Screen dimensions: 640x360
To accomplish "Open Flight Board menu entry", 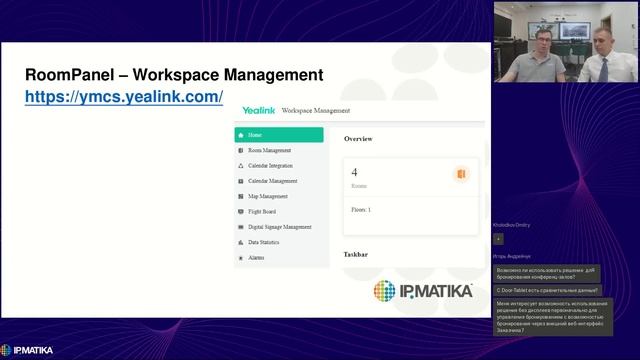I will coord(262,211).
